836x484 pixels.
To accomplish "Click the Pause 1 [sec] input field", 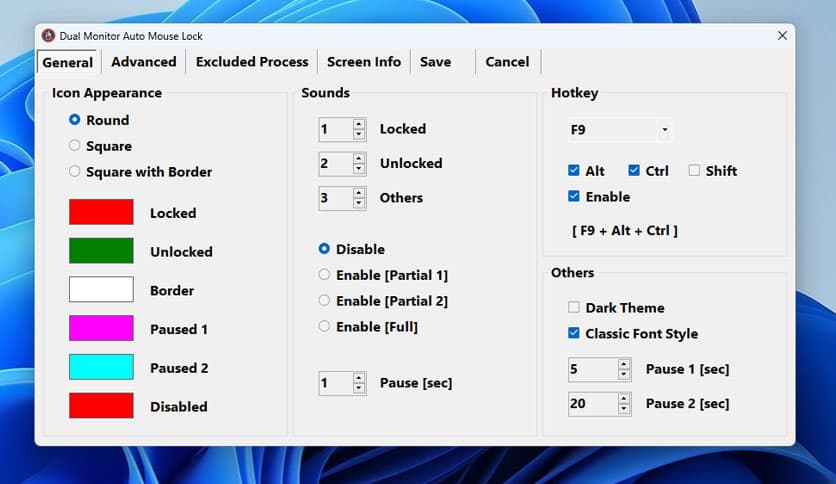I will pos(593,369).
